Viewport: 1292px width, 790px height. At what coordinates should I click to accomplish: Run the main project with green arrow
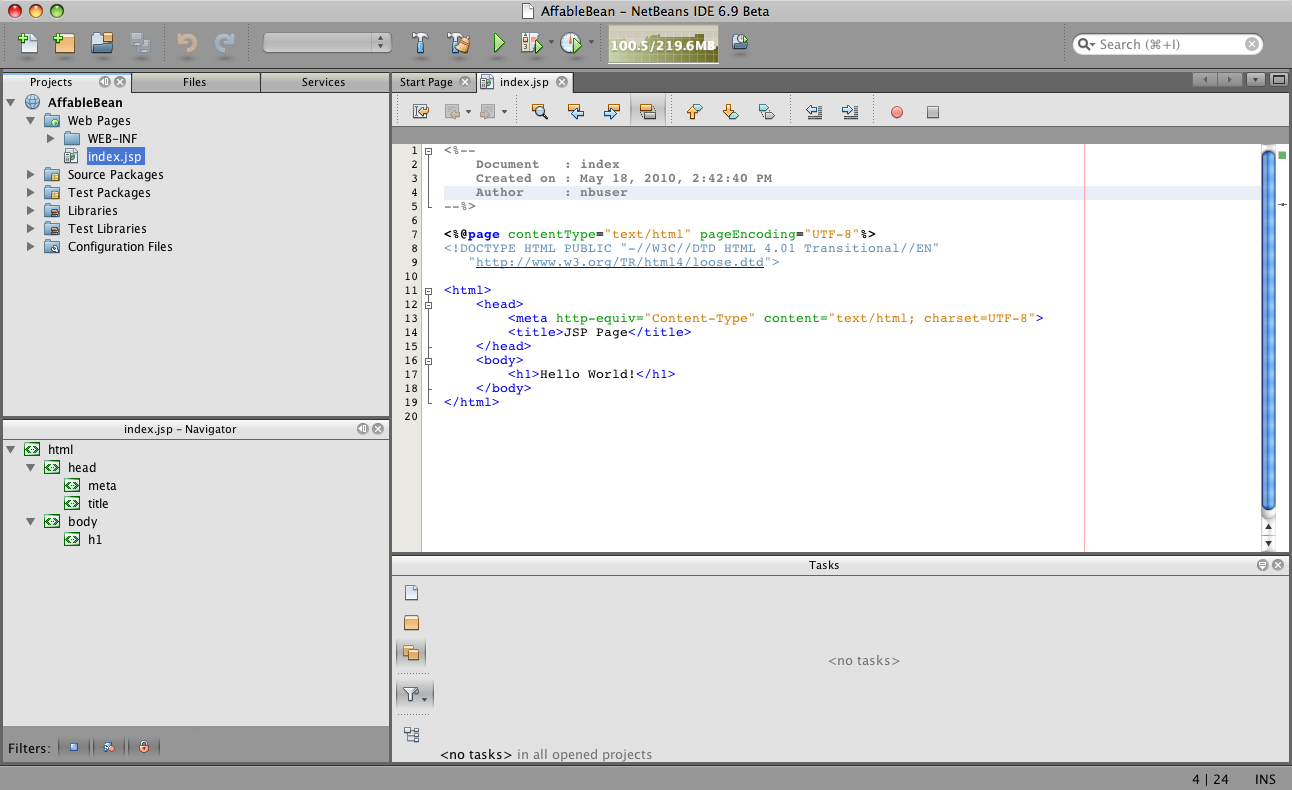click(x=498, y=43)
